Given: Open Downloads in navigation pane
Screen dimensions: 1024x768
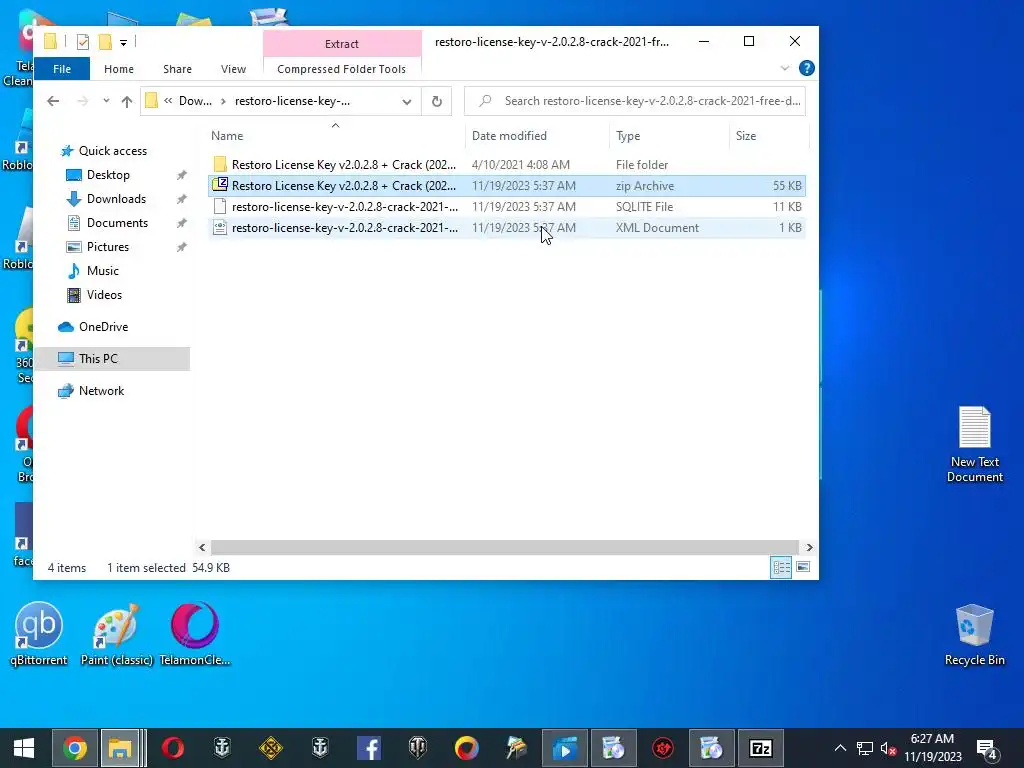Looking at the screenshot, I should pyautogui.click(x=116, y=199).
